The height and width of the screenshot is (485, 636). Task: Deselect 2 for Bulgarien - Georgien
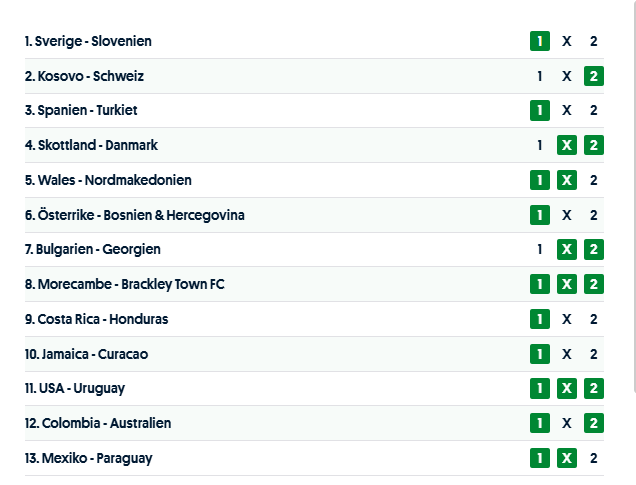pyautogui.click(x=594, y=249)
